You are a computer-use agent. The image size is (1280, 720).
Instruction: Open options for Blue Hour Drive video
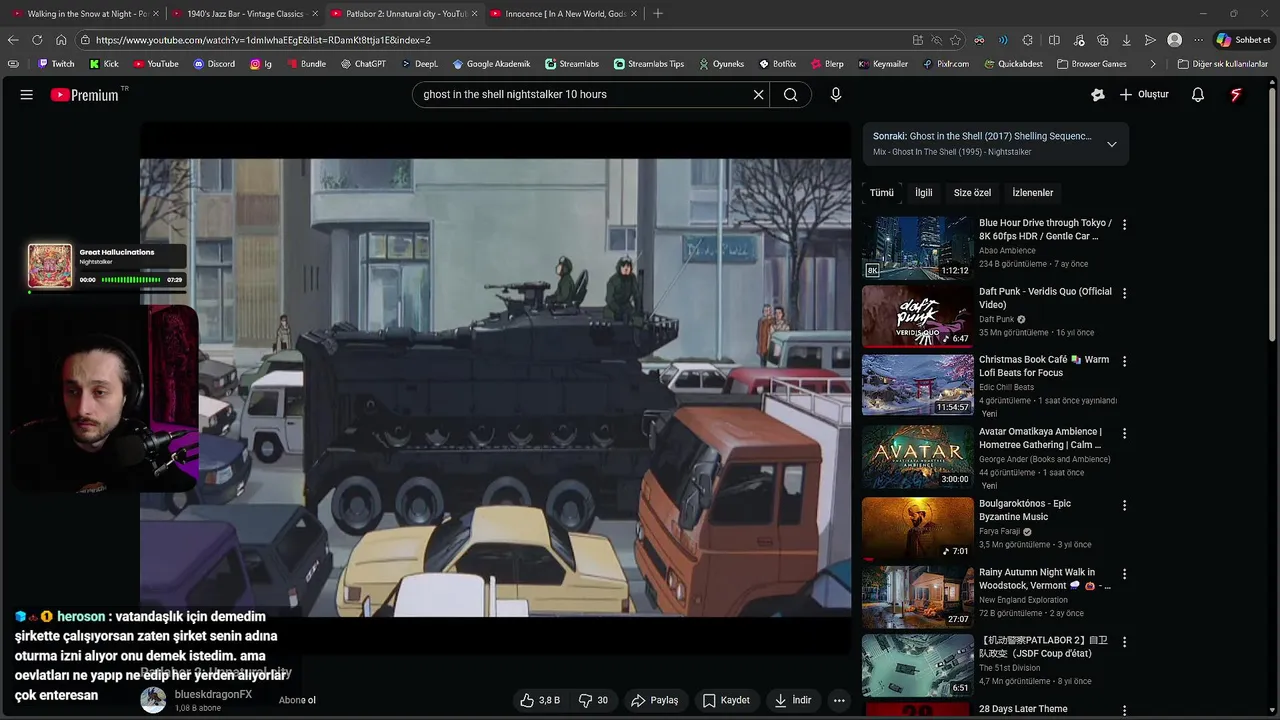[1124, 225]
